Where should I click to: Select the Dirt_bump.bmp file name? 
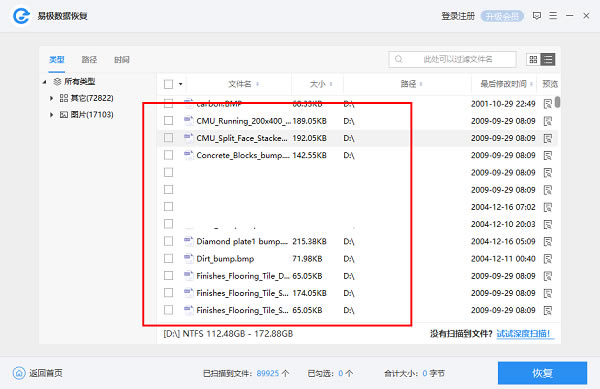[225, 259]
